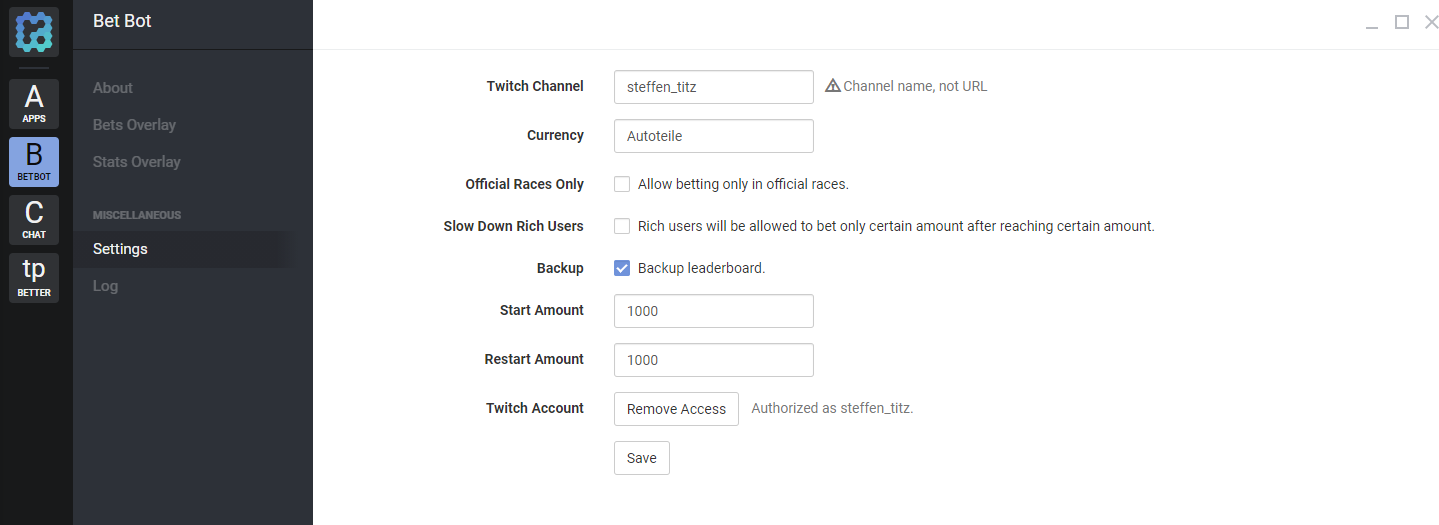
Task: Select the BetBot sidebar icon
Action: click(34, 162)
